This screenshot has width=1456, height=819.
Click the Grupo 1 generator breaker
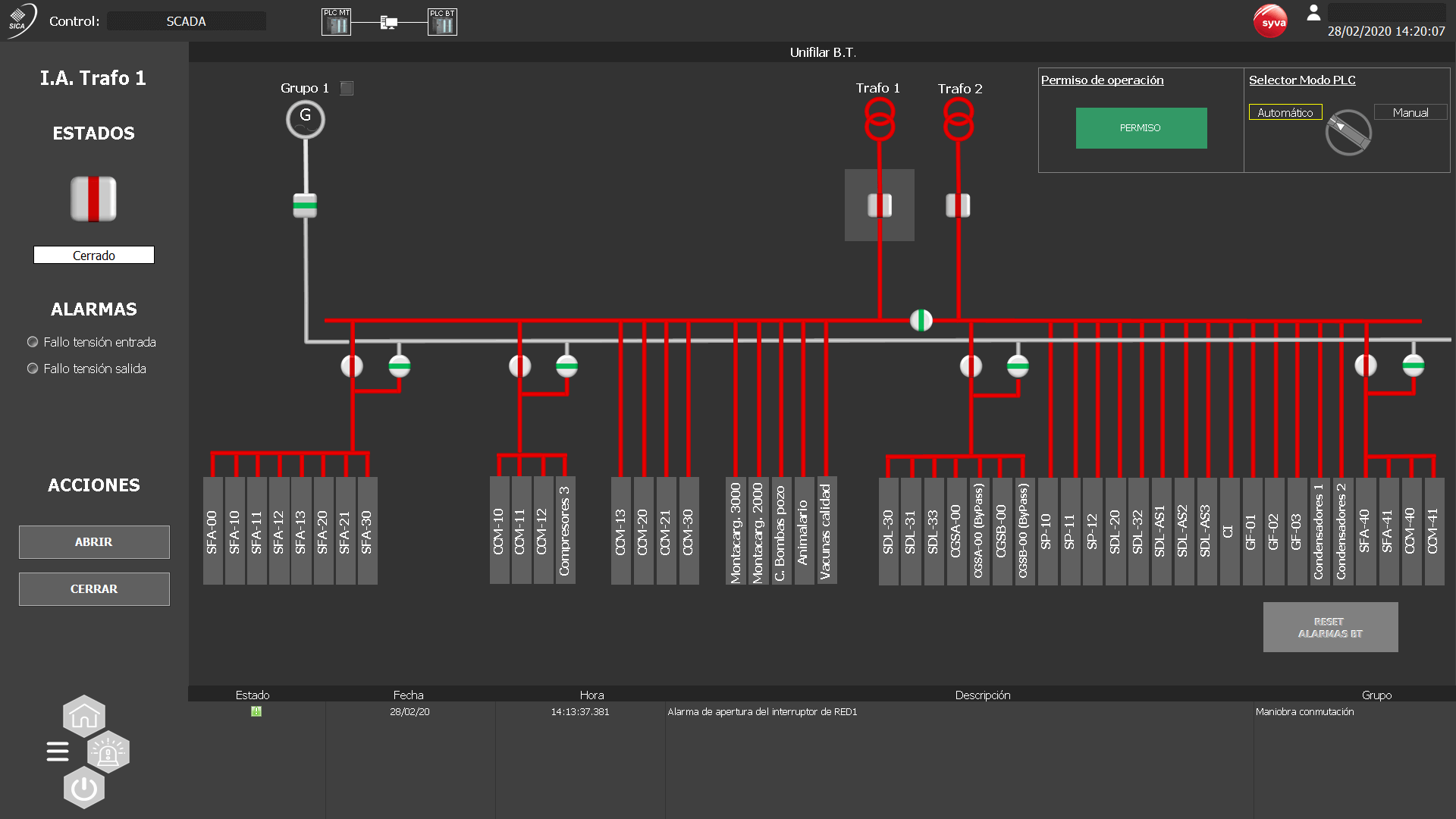point(305,205)
